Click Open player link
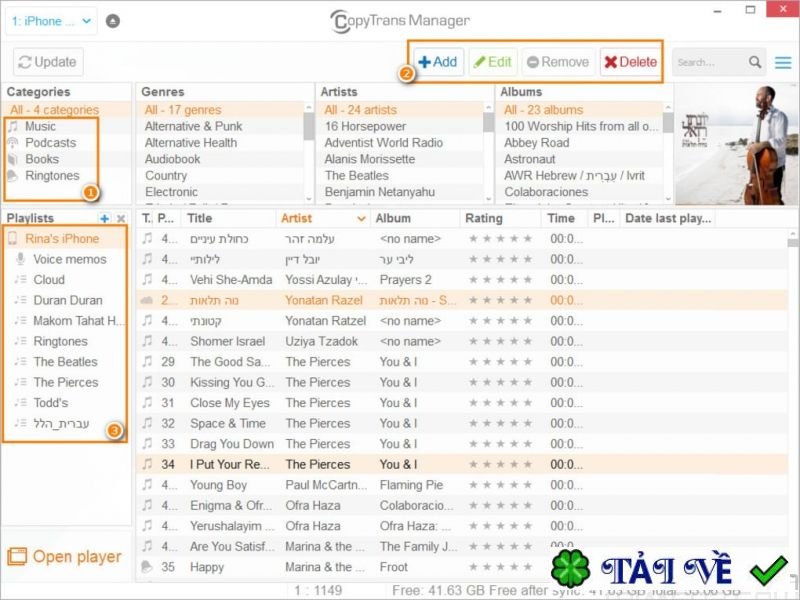This screenshot has height=600, width=800. 65,556
